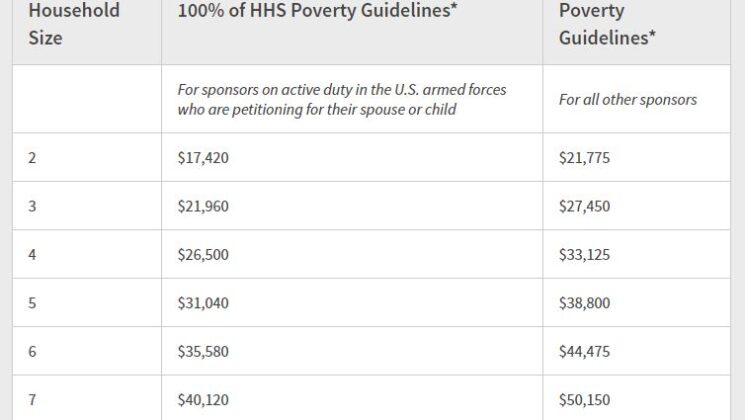Image resolution: width=745 pixels, height=420 pixels.
Task: Click the $26,500 value
Action: 203,255
